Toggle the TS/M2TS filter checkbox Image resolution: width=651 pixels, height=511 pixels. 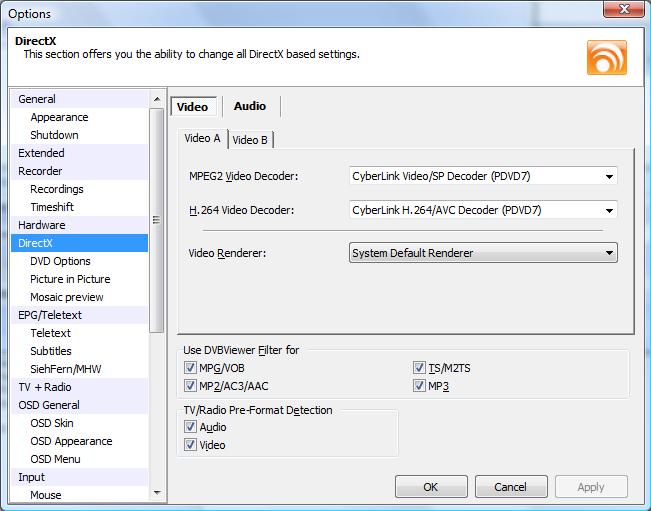[420, 368]
